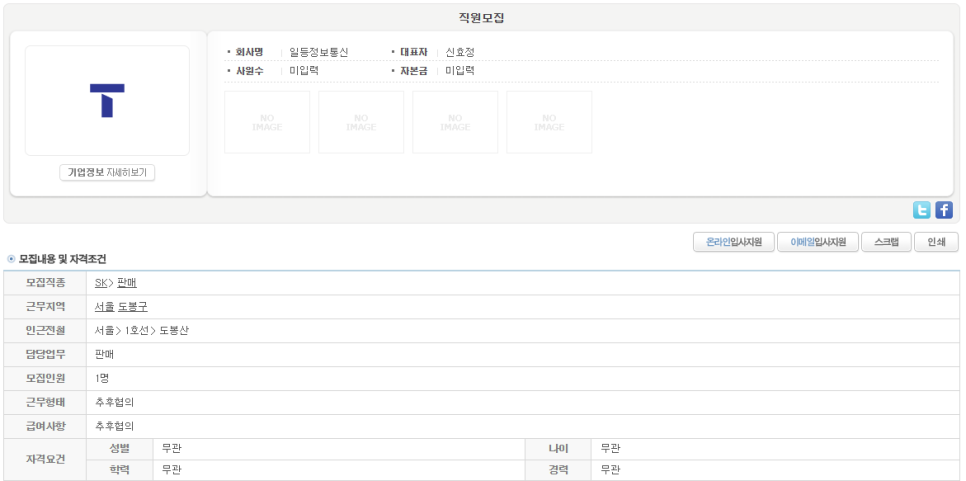Click the fourth NO IMAGE thumbnail
This screenshot has width=966, height=481.
(549, 122)
